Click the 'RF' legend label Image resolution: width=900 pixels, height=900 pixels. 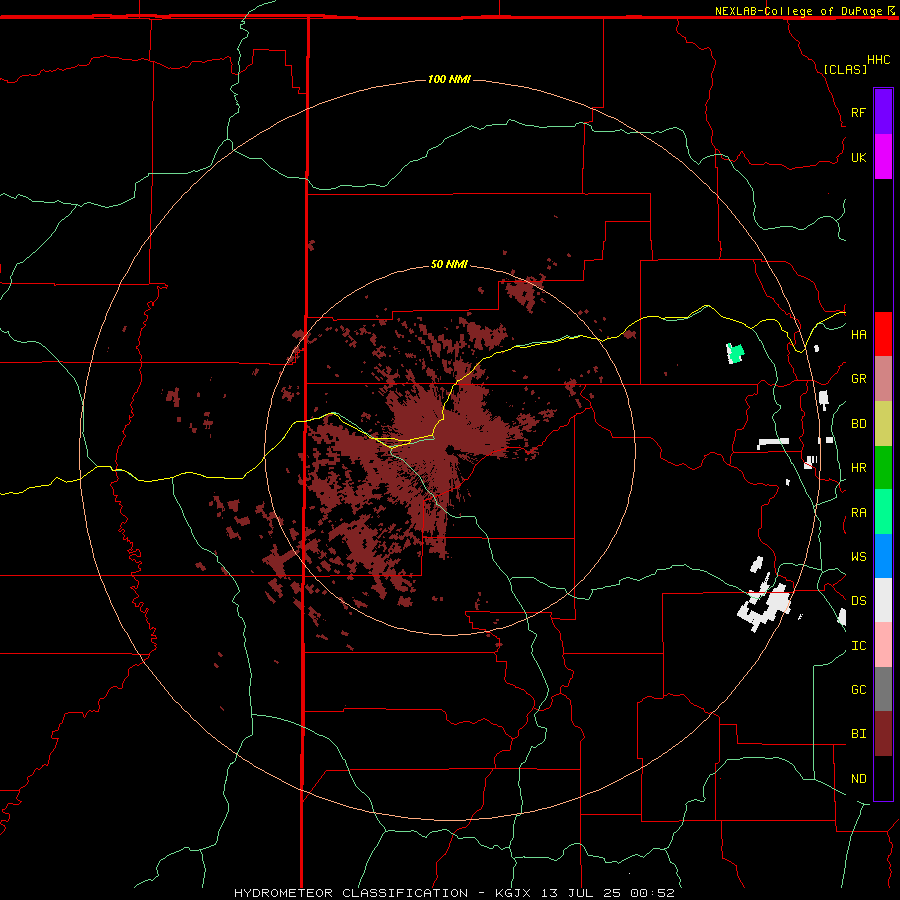point(858,112)
